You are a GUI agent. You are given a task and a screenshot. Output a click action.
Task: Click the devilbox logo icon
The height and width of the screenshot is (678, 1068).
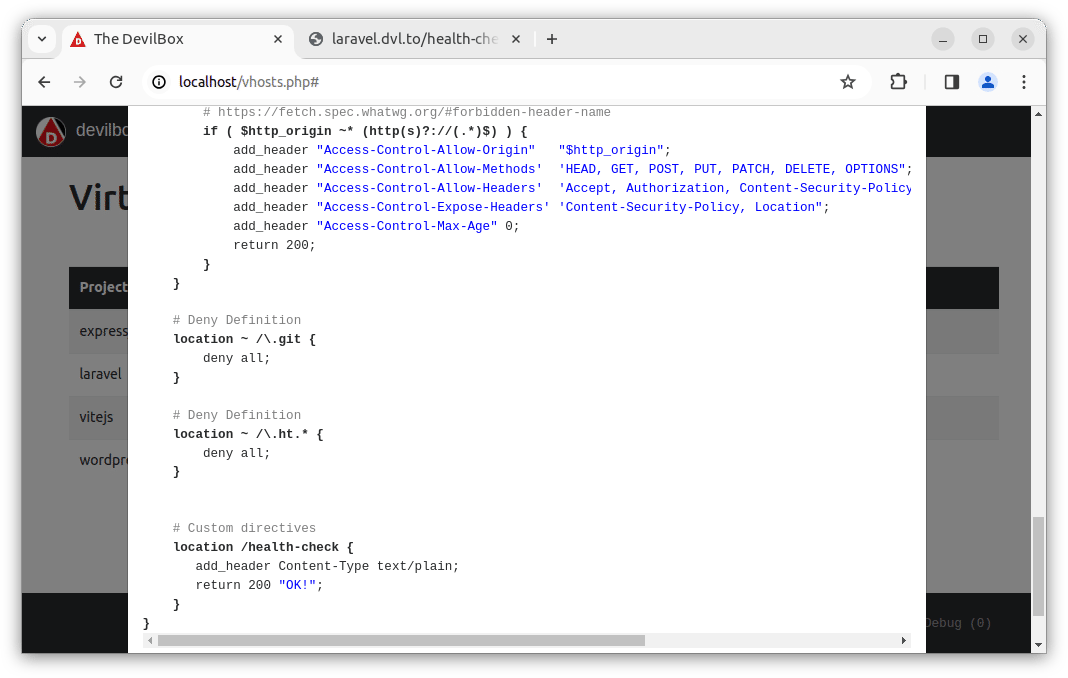51,132
